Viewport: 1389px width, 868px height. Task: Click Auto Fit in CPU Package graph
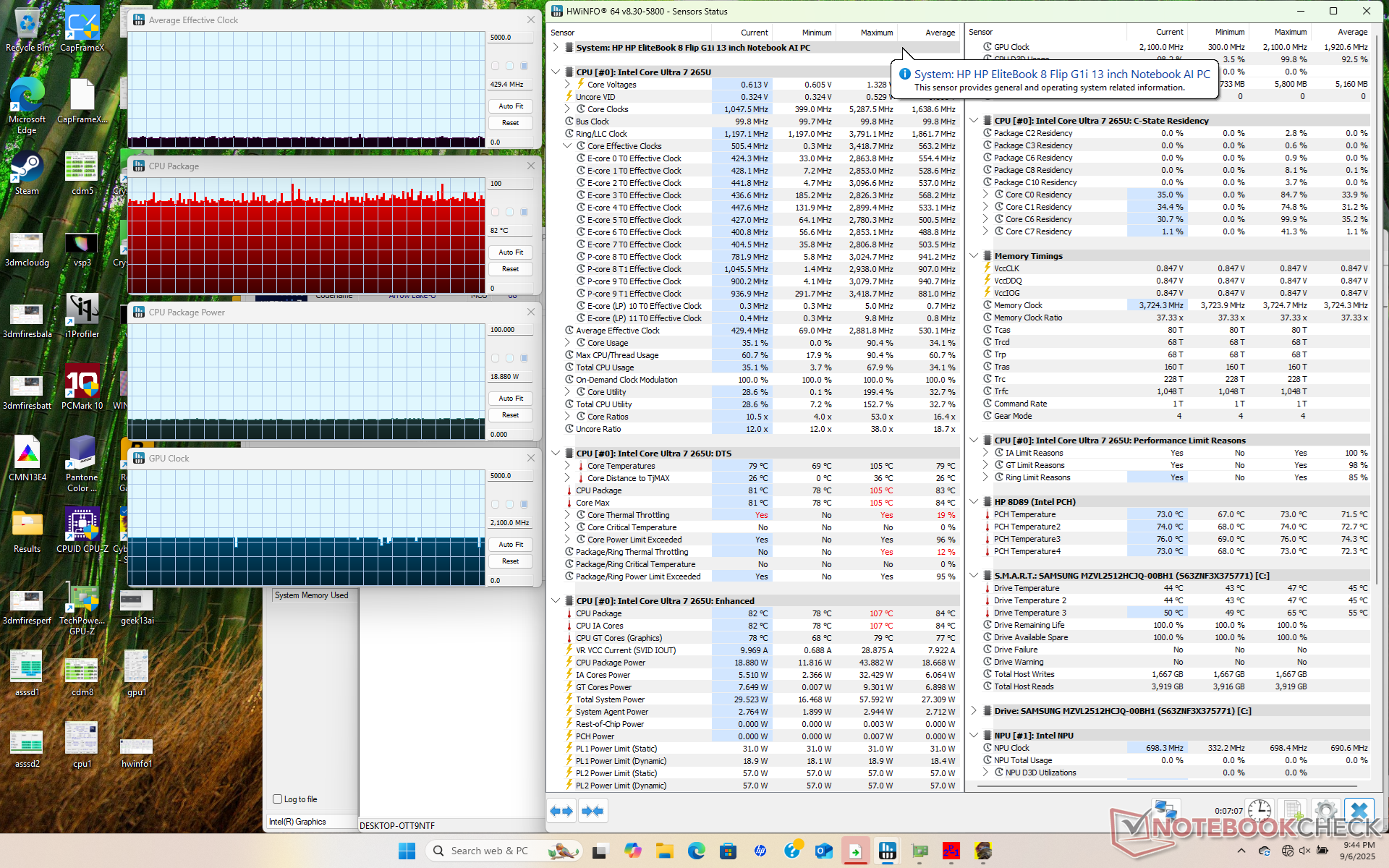coord(511,252)
